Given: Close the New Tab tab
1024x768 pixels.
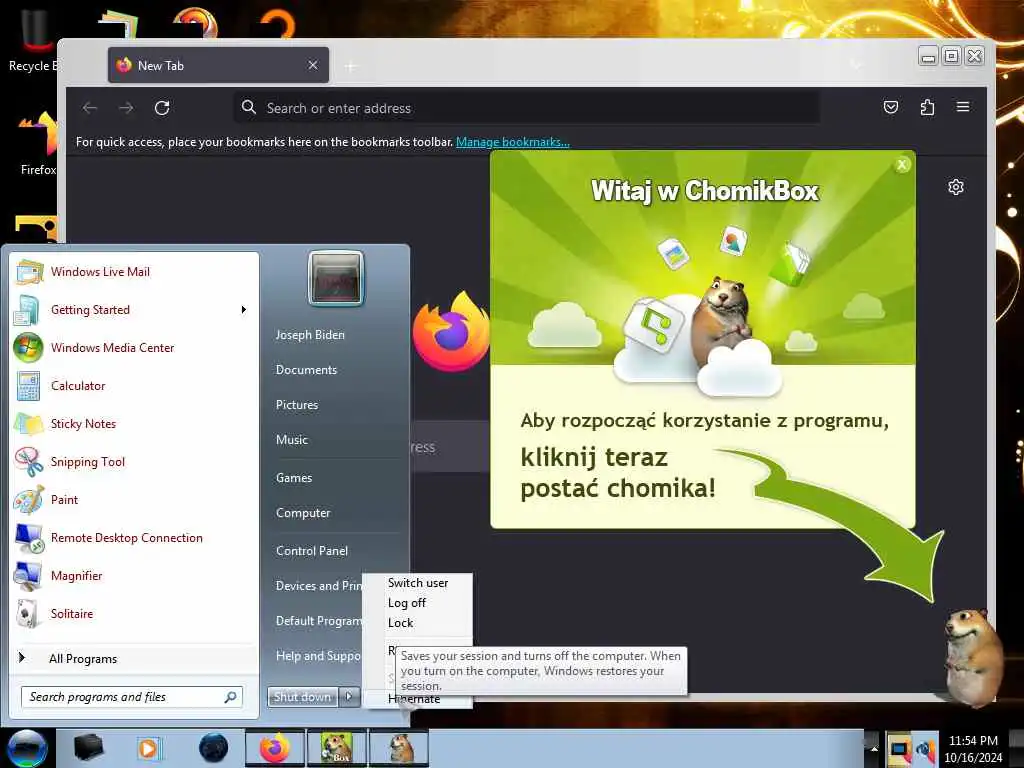Looking at the screenshot, I should (x=313, y=65).
